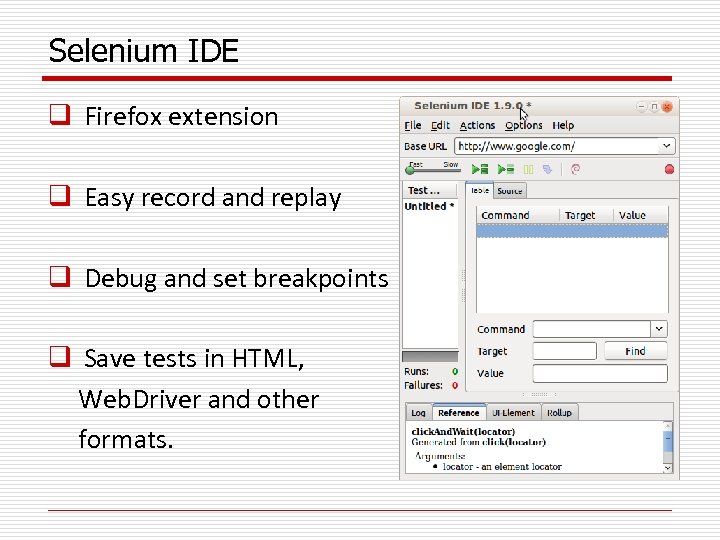Click the Command combo box field
Viewport: 720px width, 540px height.
tap(591, 329)
